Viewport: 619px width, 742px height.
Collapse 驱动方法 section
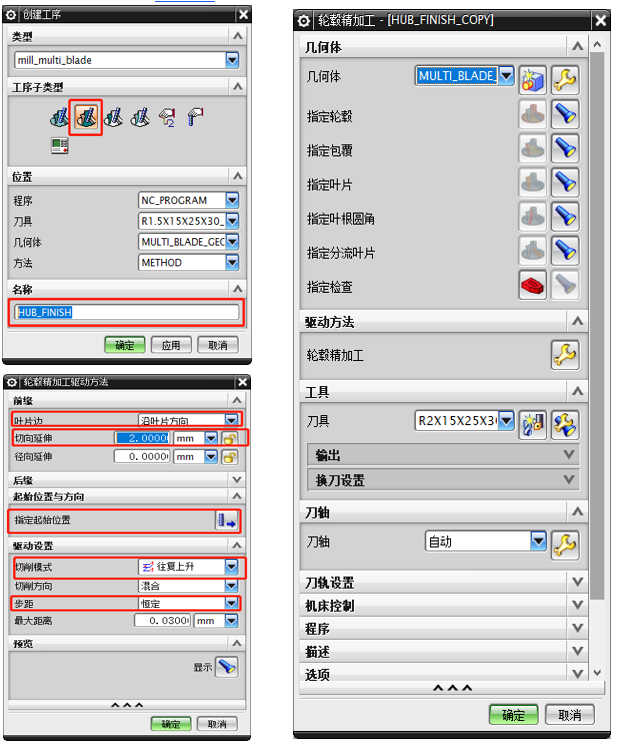(577, 322)
